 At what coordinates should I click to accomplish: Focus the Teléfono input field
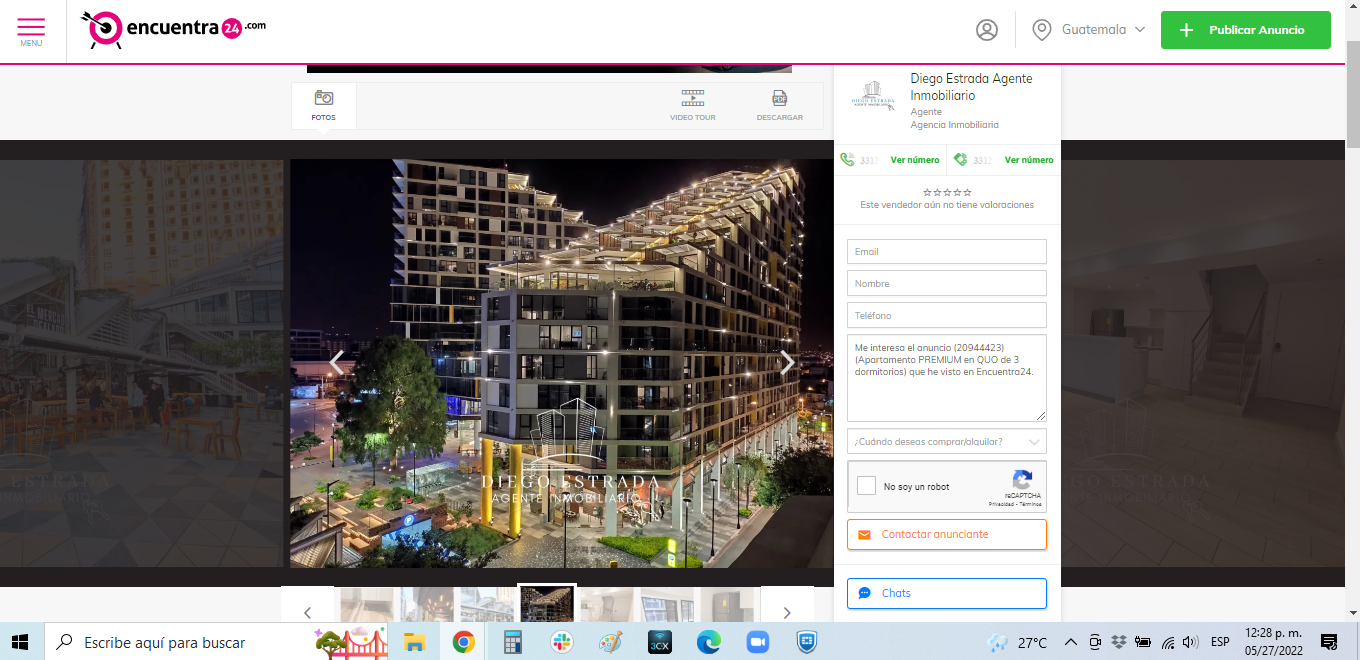pyautogui.click(x=947, y=316)
